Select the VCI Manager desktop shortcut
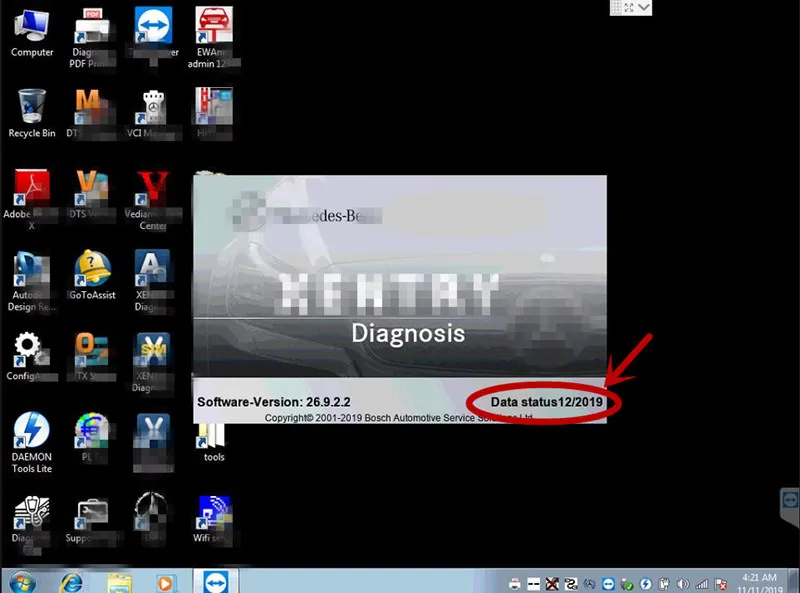This screenshot has height=593, width=800. tap(153, 113)
